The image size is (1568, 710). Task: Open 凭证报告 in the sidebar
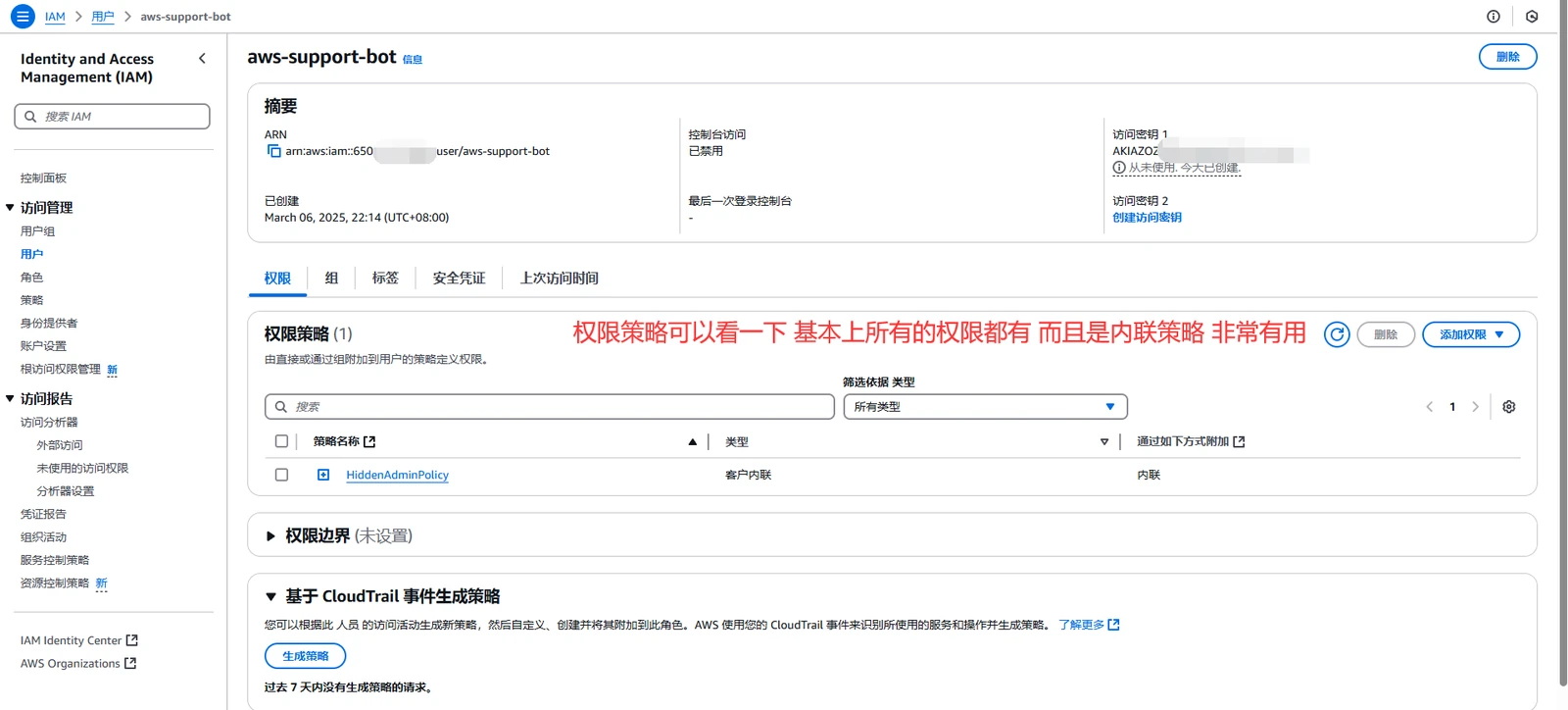(x=43, y=514)
